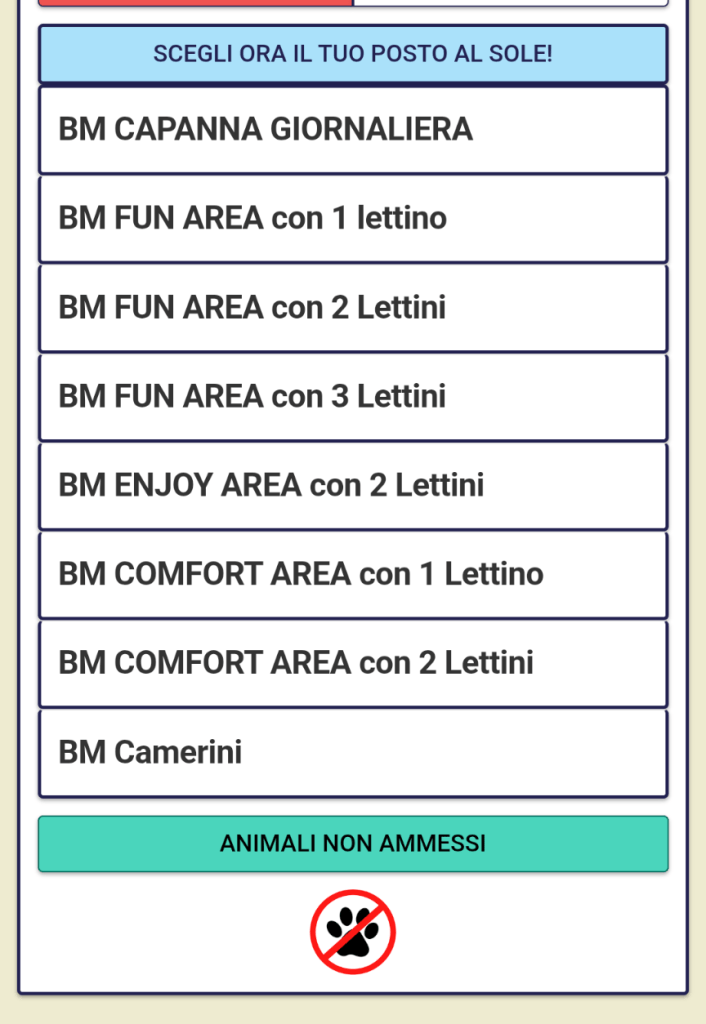
Task: Click the red bar segment at top
Action: tap(195, 3)
